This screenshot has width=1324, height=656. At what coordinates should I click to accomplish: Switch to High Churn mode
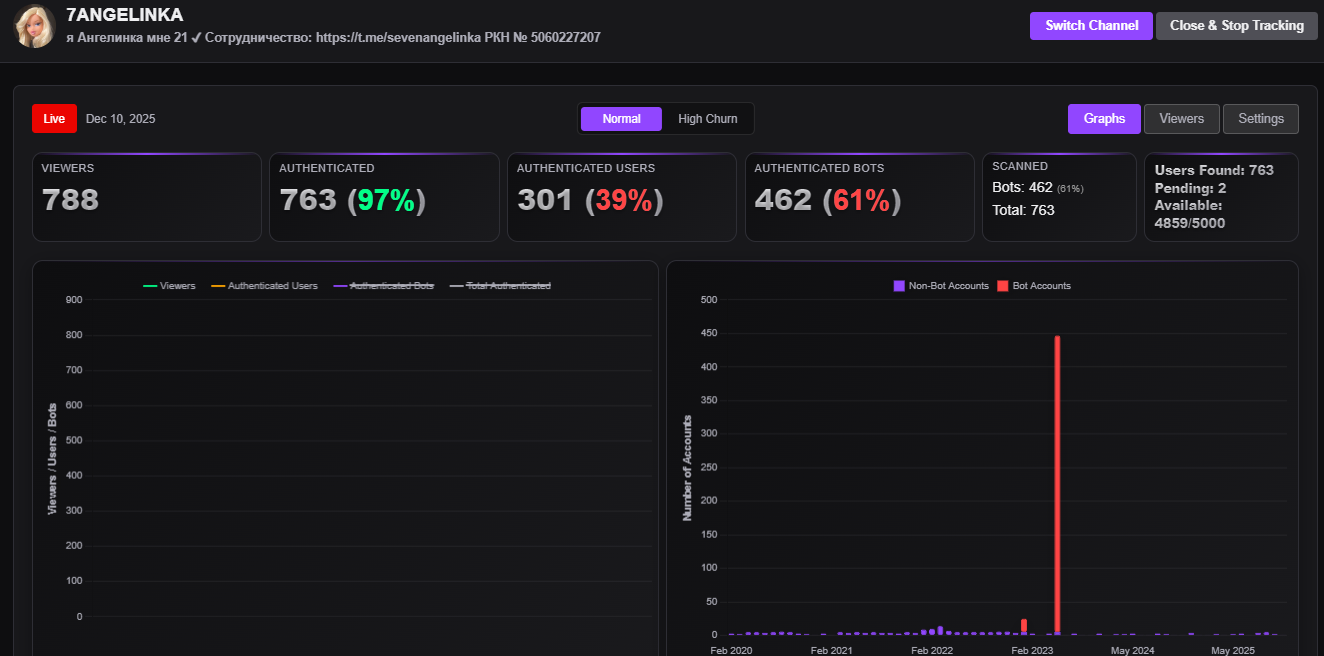click(x=708, y=119)
